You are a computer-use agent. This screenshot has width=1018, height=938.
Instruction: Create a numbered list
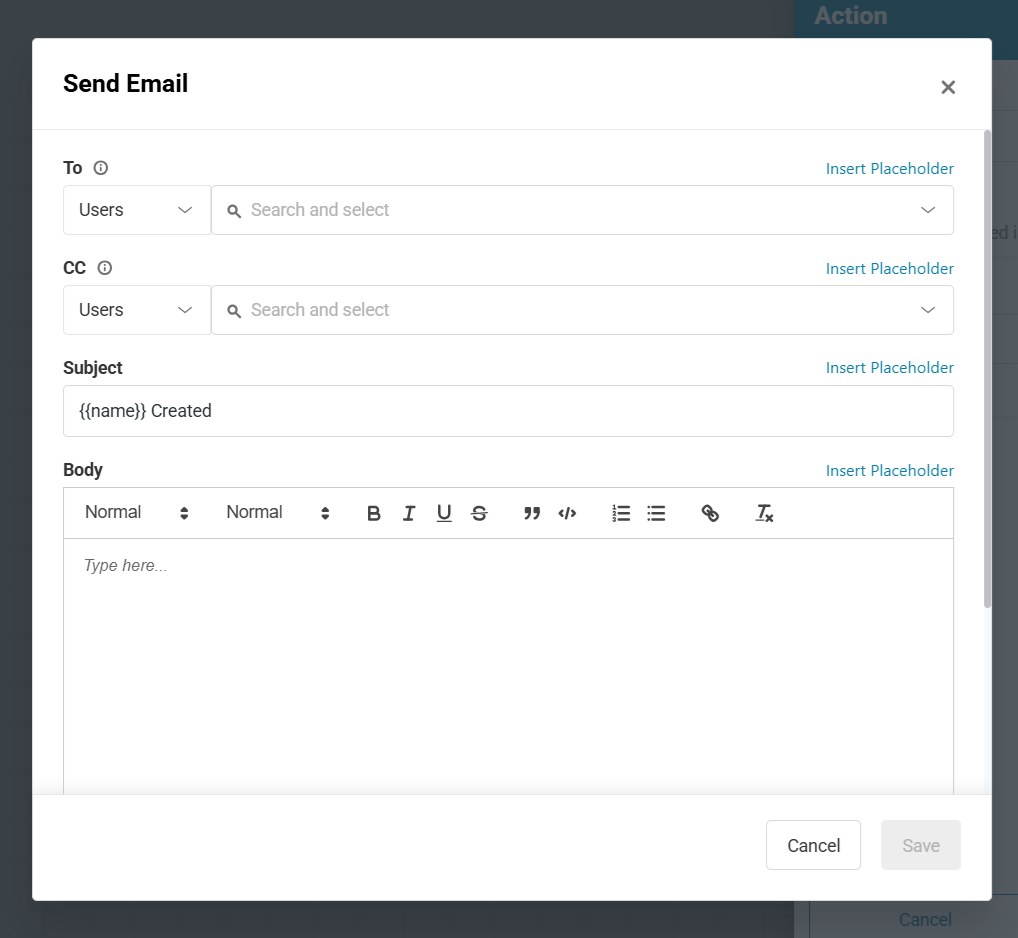coord(621,513)
